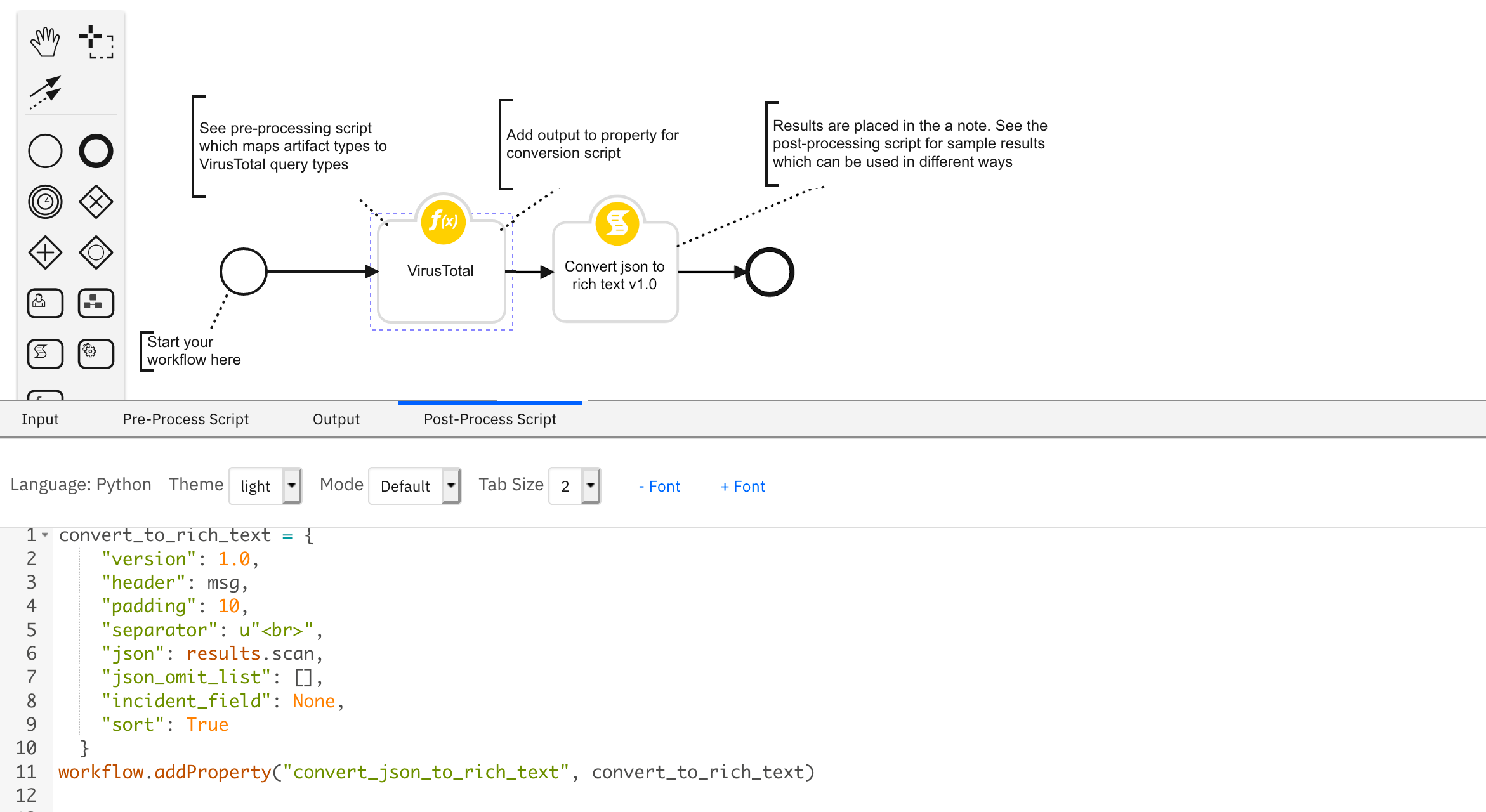Click the "header": msg code line
The height and width of the screenshot is (812, 1486).
(x=175, y=582)
